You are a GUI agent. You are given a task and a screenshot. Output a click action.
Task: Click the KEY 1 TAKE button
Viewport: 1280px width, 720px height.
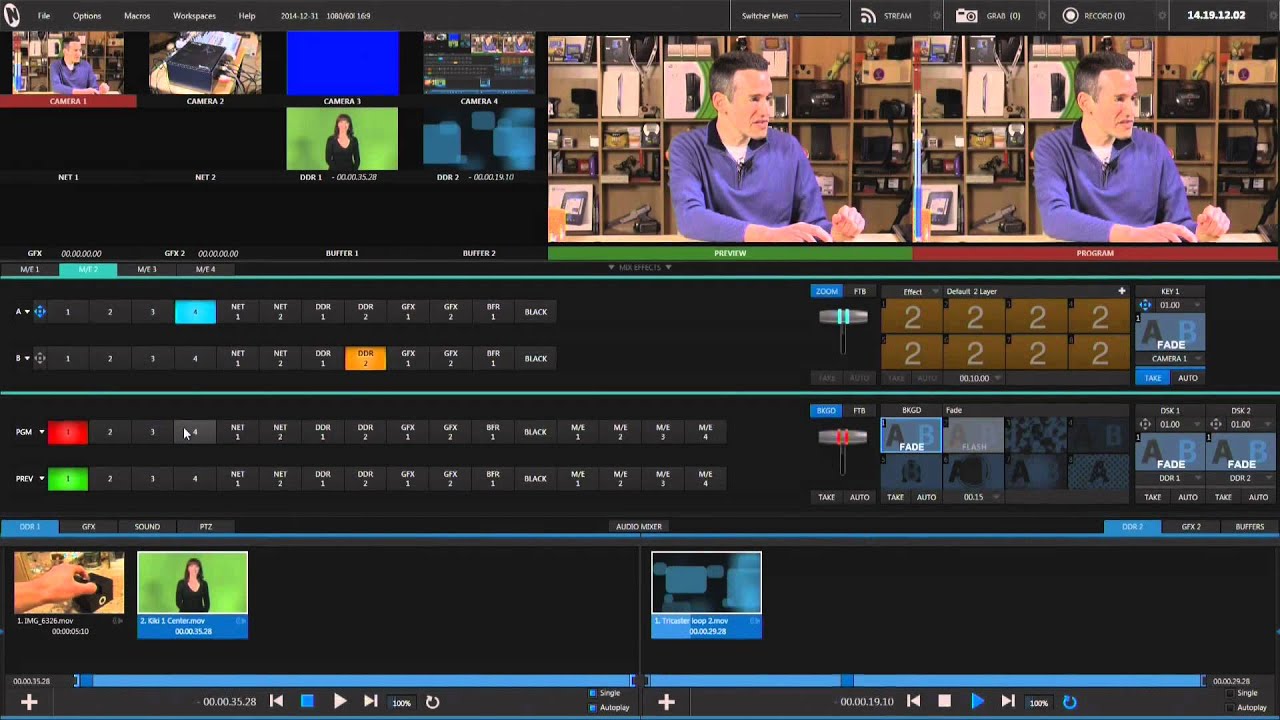coord(1153,378)
